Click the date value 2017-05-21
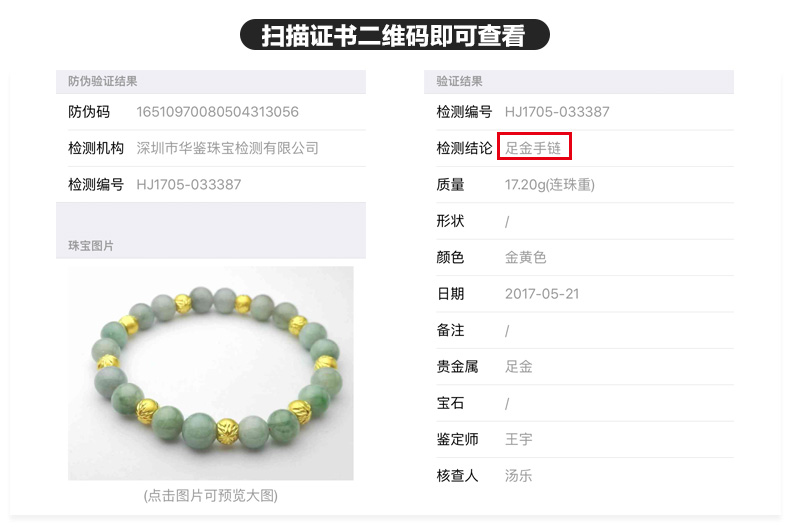This screenshot has width=790, height=527. click(x=542, y=294)
